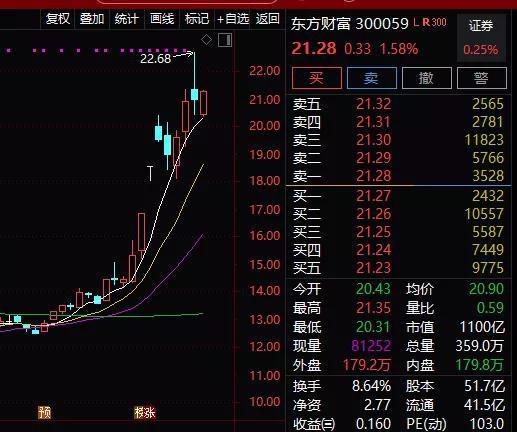Image resolution: width=517 pixels, height=432 pixels.
Task: Select the 买三 row at 21.25
Action: coord(398,232)
